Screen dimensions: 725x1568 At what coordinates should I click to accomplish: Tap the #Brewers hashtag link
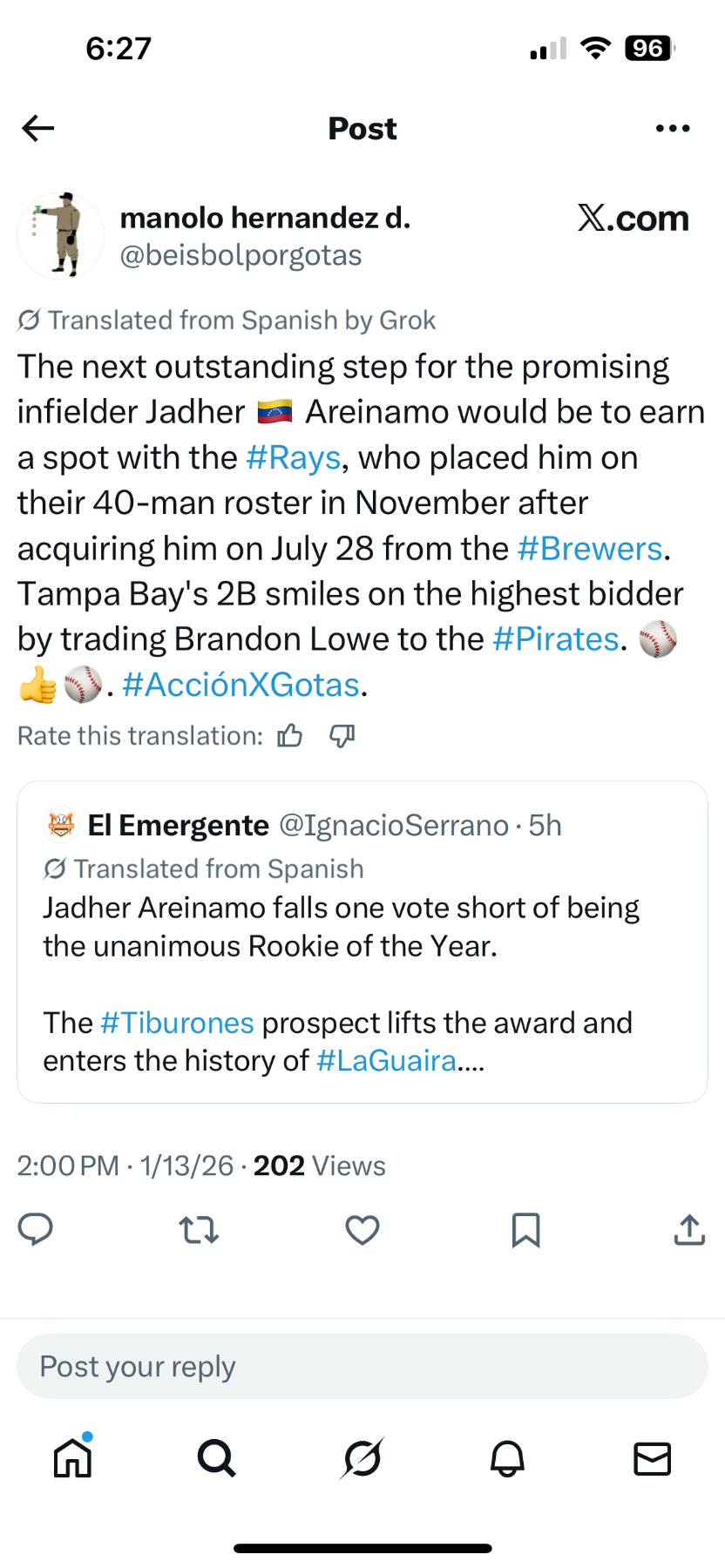coord(590,549)
